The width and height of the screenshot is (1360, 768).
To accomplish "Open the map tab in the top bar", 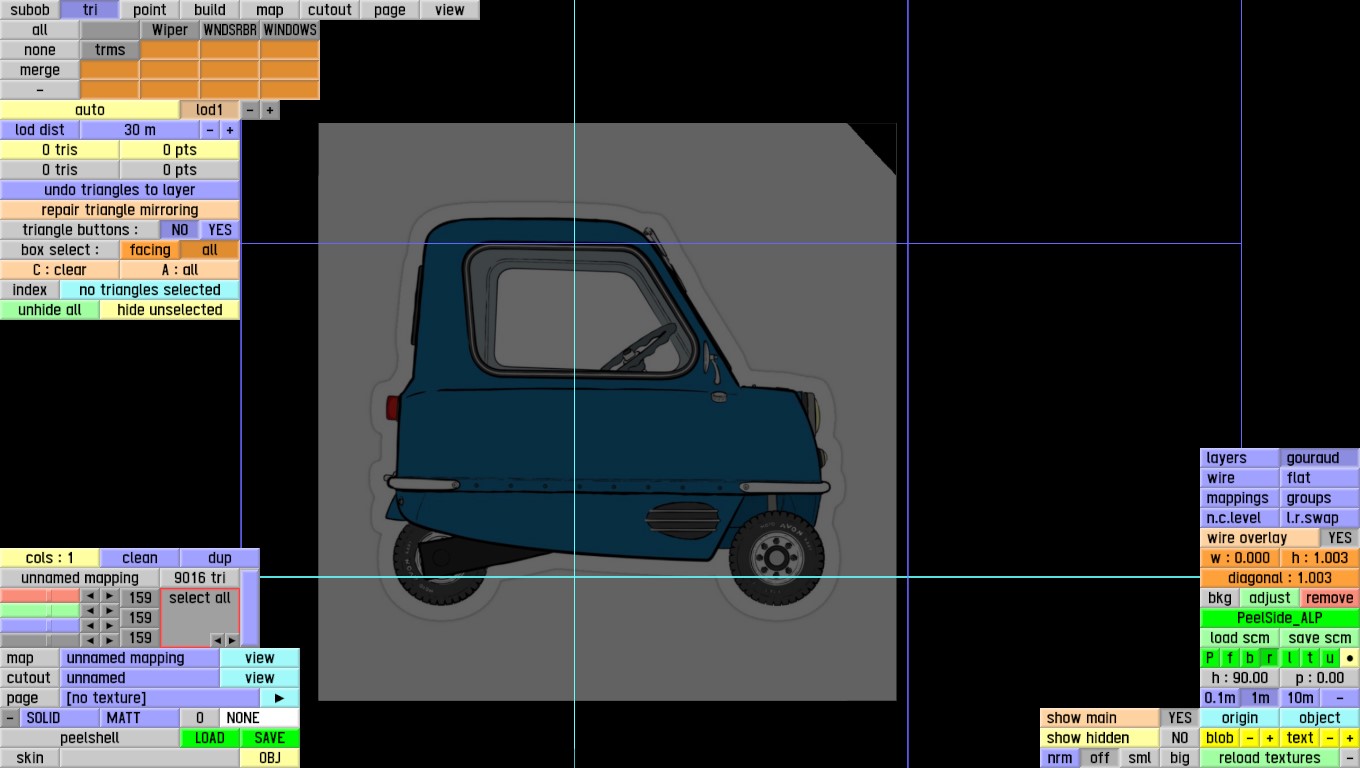I will pyautogui.click(x=270, y=10).
